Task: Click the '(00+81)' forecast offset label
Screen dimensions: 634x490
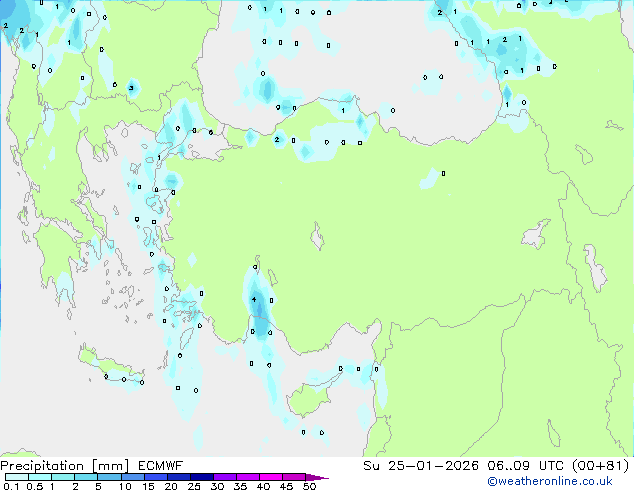Action: pyautogui.click(x=601, y=466)
